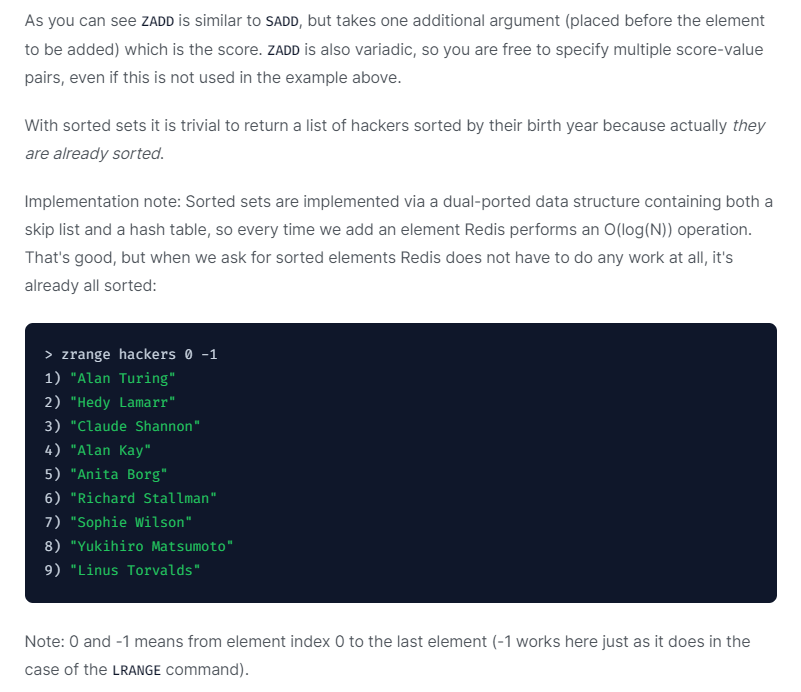801x692 pixels.
Task: Click "Claude Shannon" in the code output
Action: tap(135, 426)
